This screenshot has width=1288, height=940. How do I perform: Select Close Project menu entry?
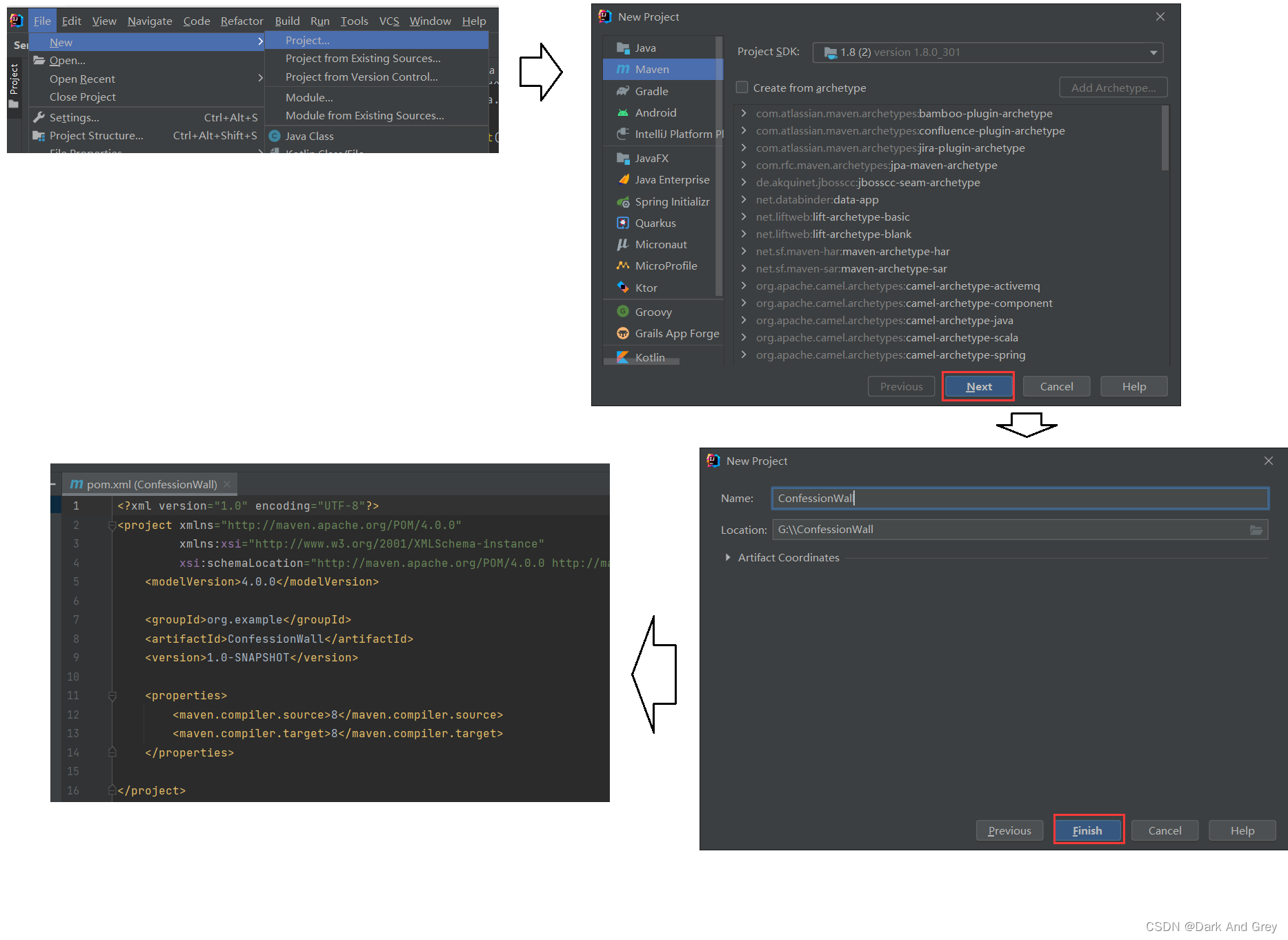[147, 97]
